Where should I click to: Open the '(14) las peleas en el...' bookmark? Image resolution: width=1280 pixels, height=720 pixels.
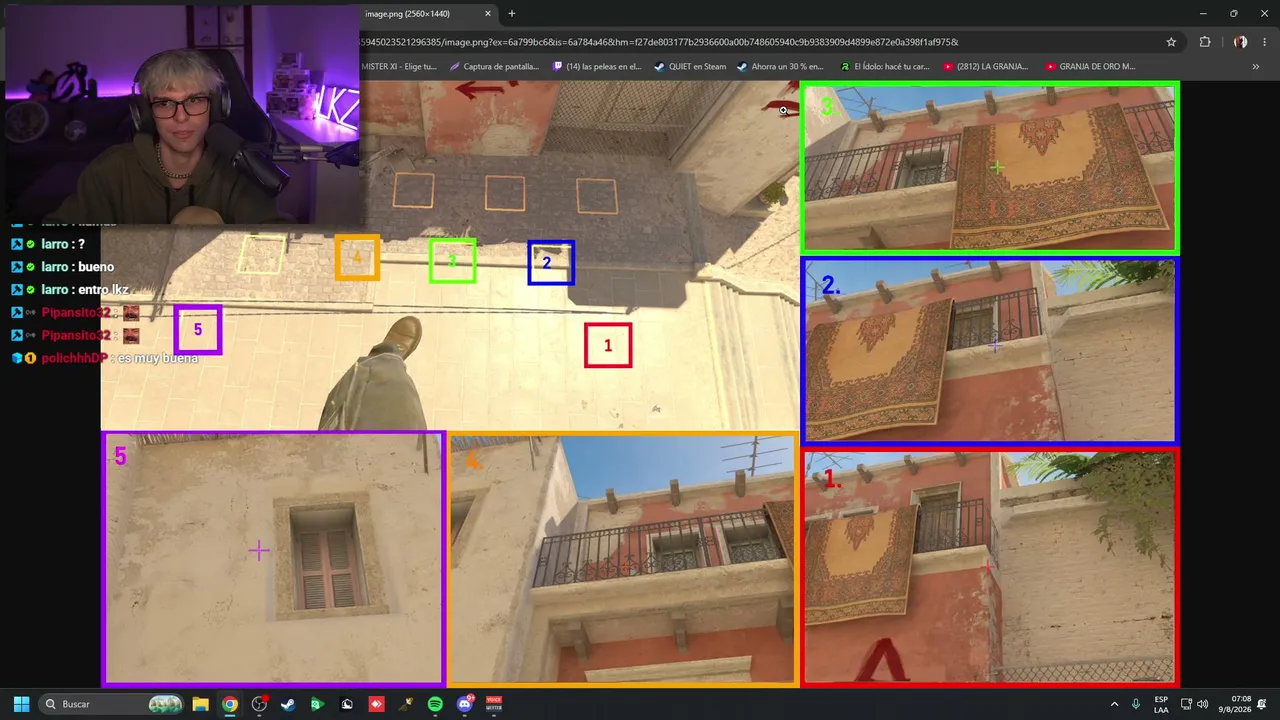(x=597, y=67)
